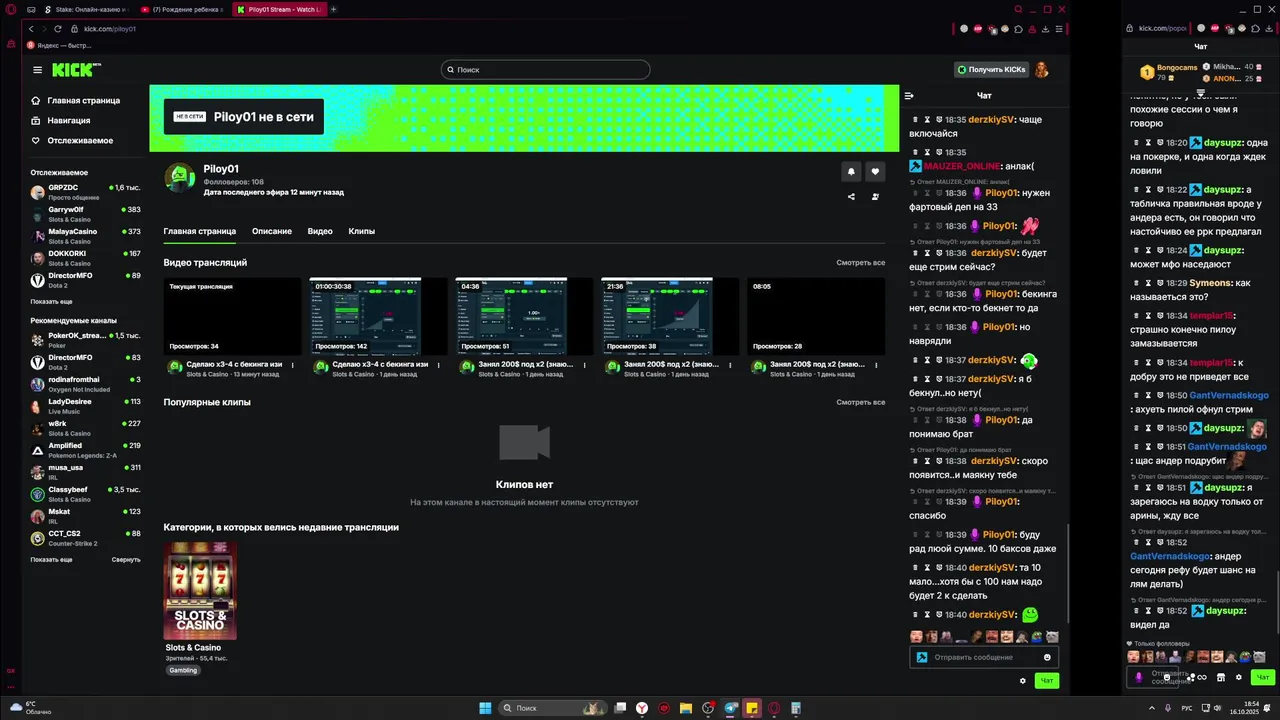
Task: Click Получить KICKs button
Action: 991,70
